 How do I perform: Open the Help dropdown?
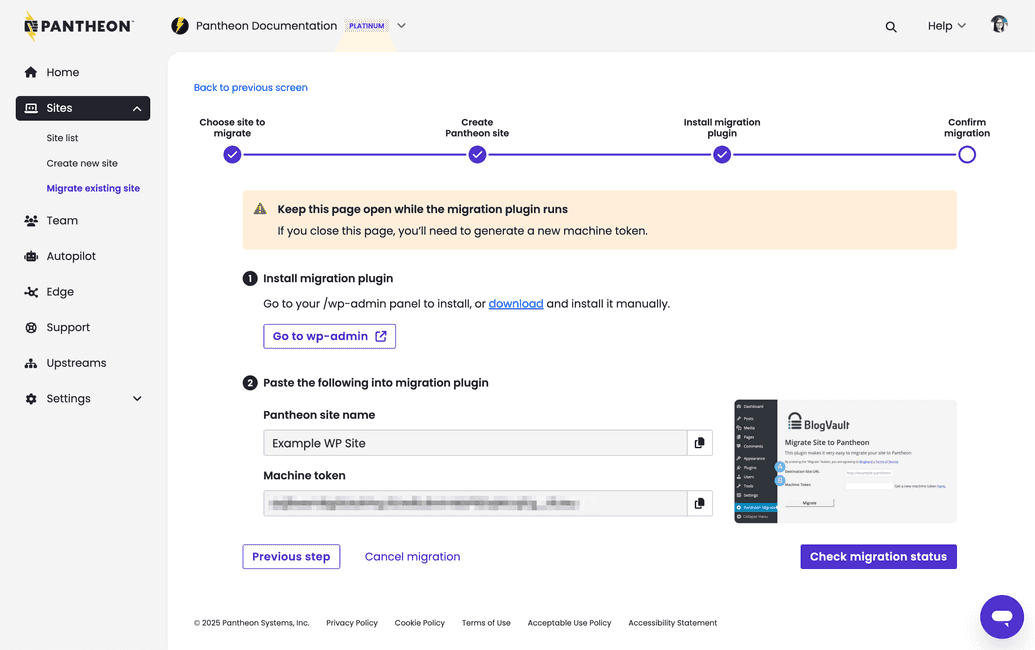click(946, 26)
